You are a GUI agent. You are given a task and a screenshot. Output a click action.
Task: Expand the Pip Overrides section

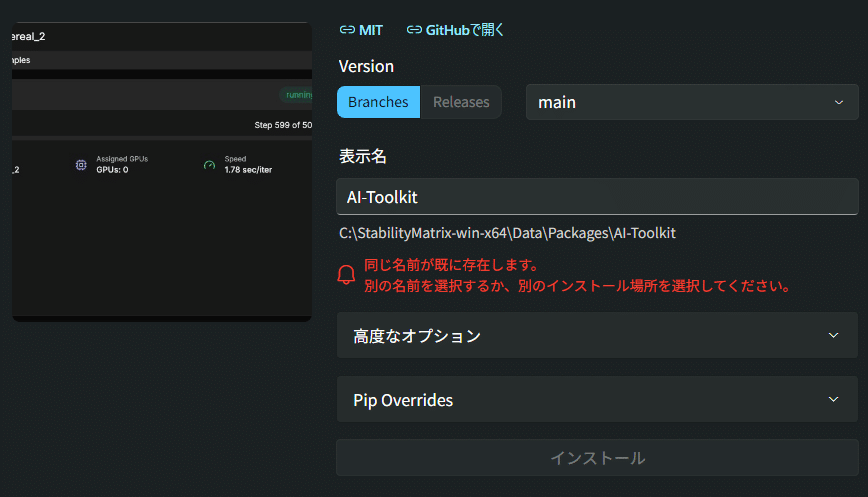[597, 399]
